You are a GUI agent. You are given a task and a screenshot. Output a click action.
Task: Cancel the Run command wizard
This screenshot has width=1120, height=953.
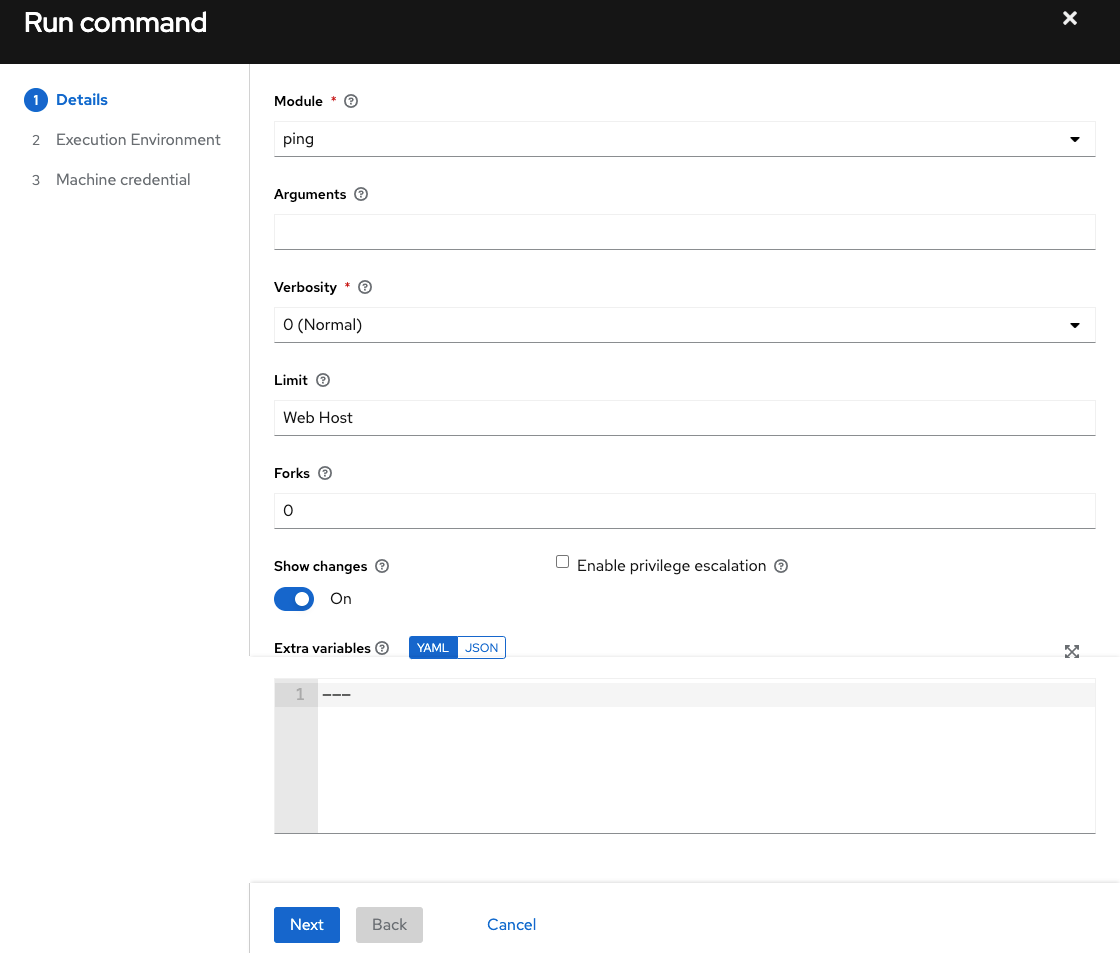(x=511, y=924)
